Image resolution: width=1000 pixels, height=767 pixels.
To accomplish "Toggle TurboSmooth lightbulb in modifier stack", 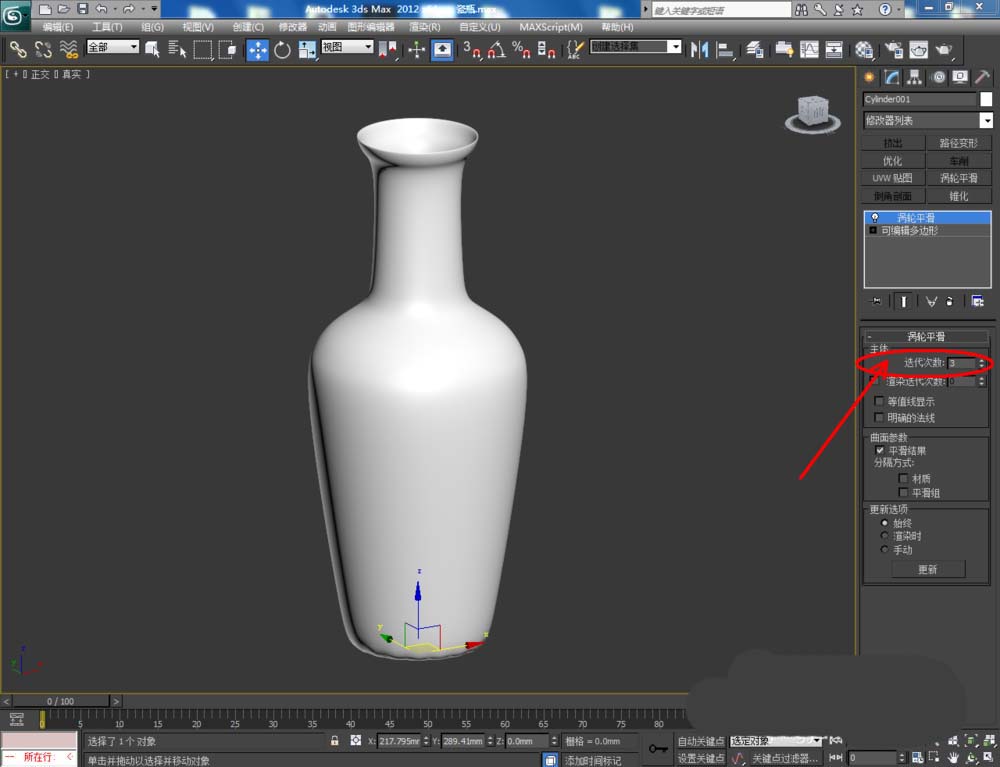I will (x=874, y=217).
